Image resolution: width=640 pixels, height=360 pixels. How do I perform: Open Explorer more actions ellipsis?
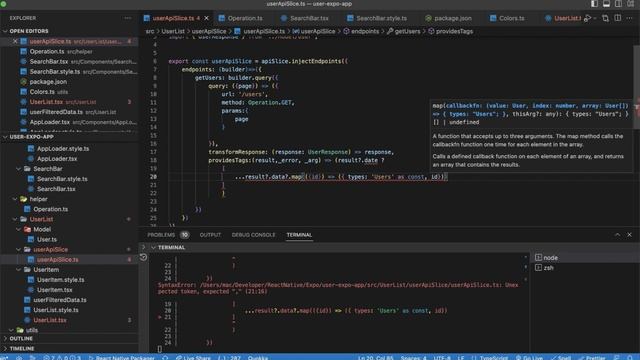point(128,18)
